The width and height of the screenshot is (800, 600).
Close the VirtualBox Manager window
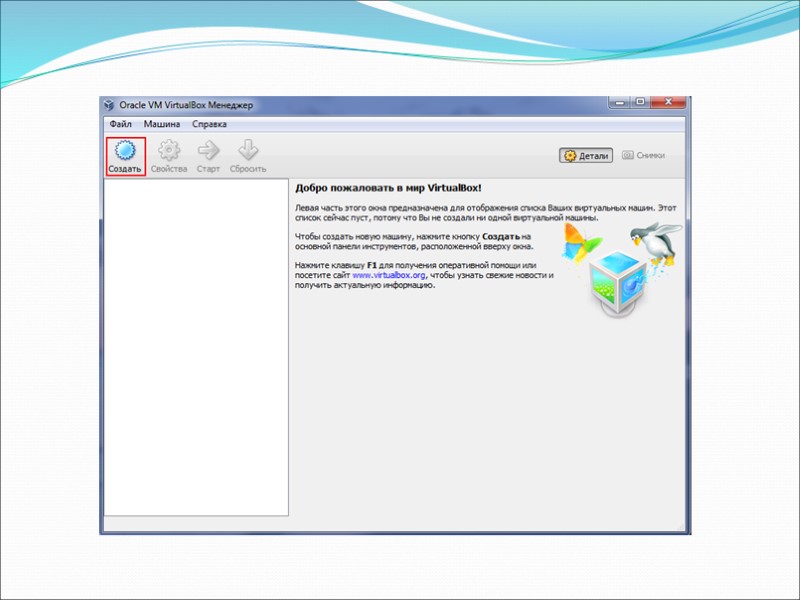pyautogui.click(x=668, y=102)
